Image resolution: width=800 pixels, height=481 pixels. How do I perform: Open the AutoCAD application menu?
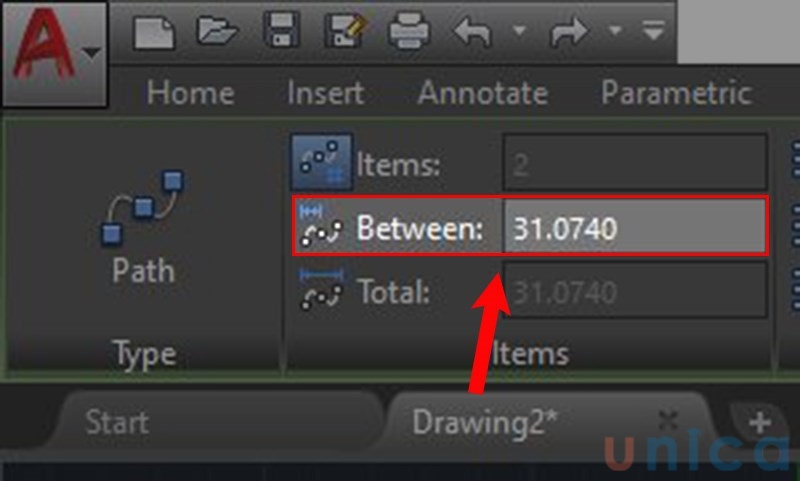55,53
